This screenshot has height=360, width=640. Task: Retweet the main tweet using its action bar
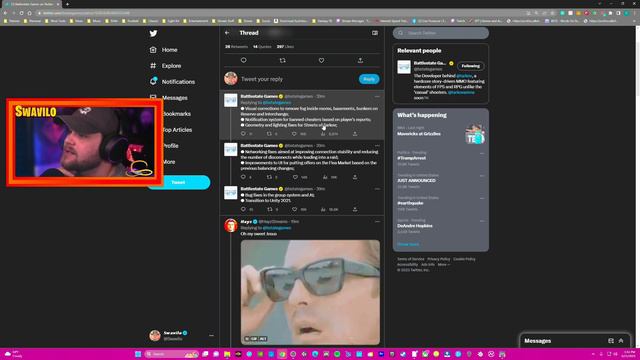(x=282, y=60)
